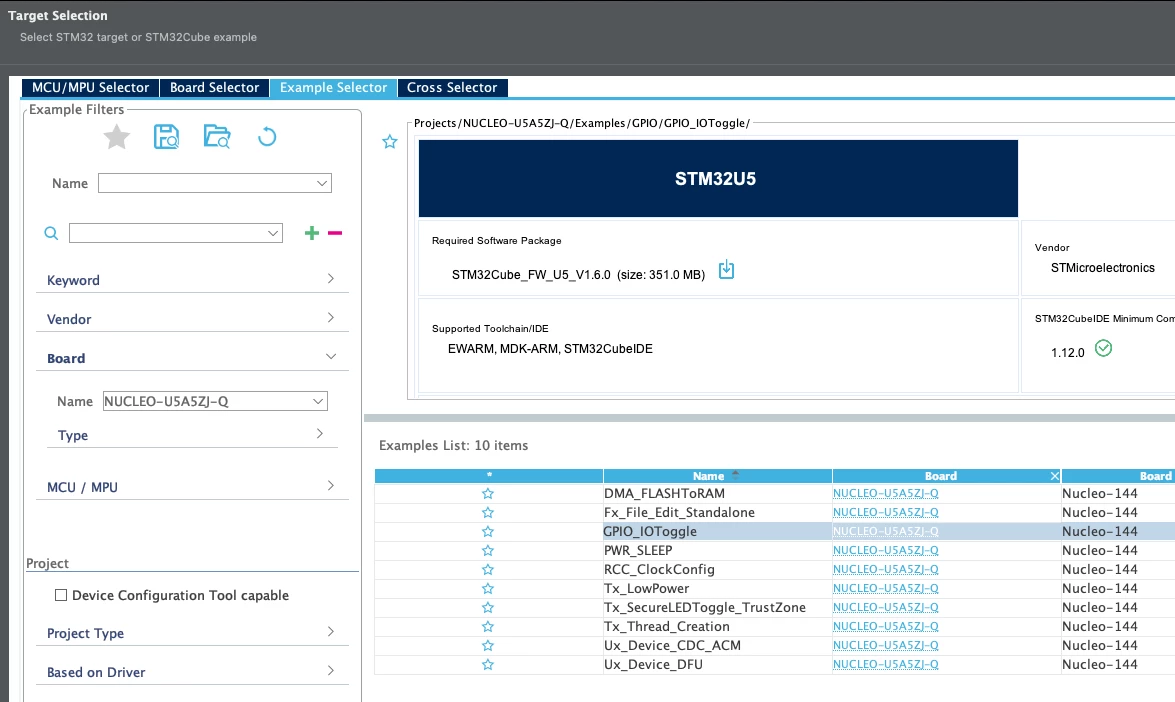
Task: Select the GPIO_IOToggle example name
Action: pyautogui.click(x=650, y=531)
